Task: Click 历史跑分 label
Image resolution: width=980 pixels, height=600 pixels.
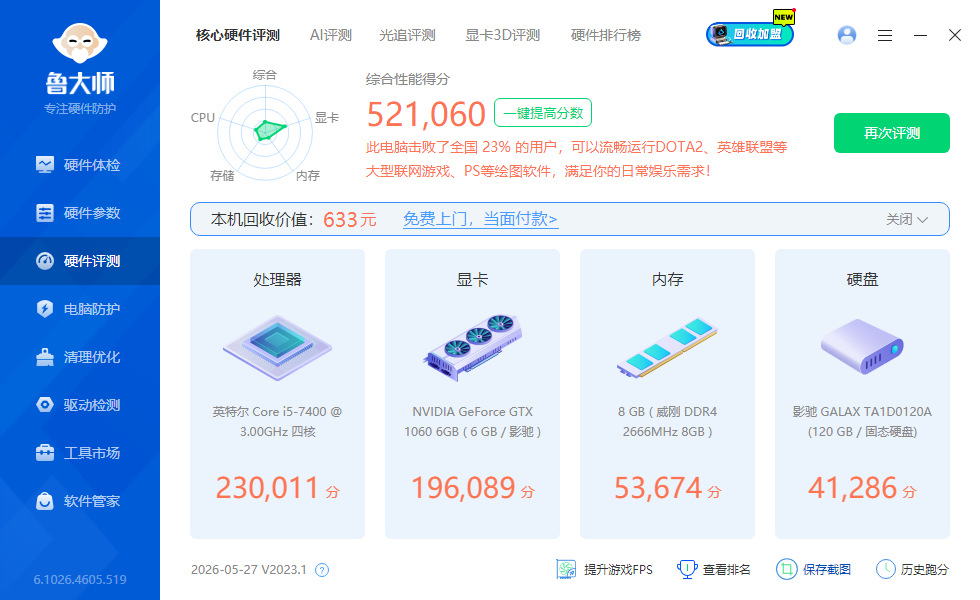Action: (x=924, y=569)
